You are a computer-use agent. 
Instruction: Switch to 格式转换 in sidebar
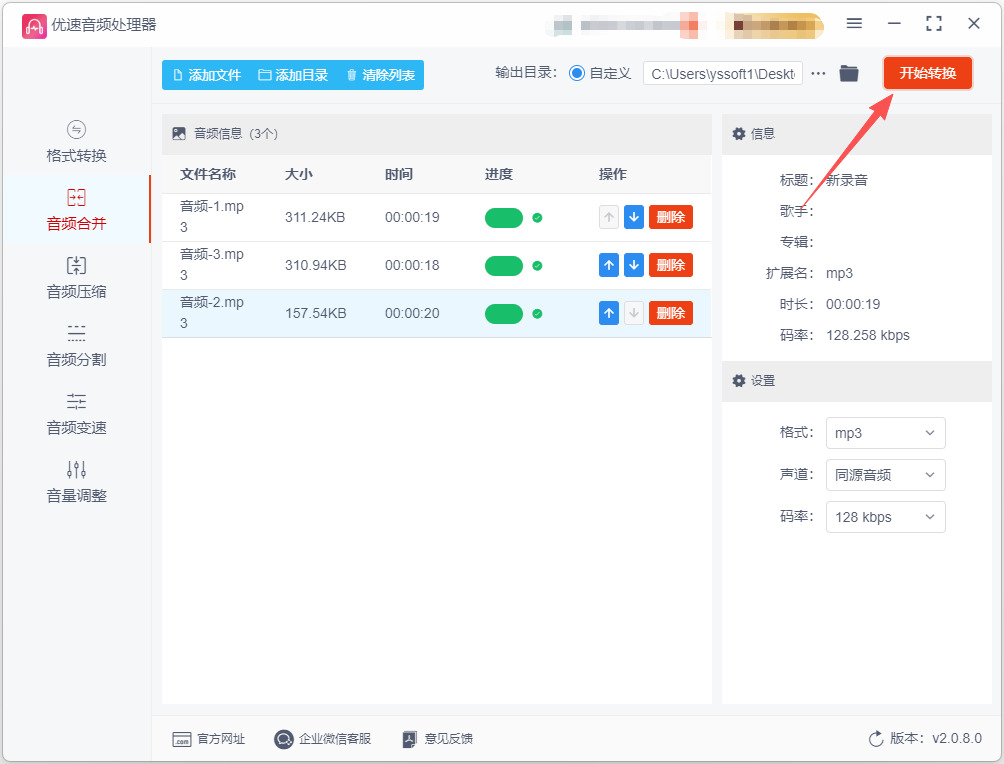tap(76, 142)
